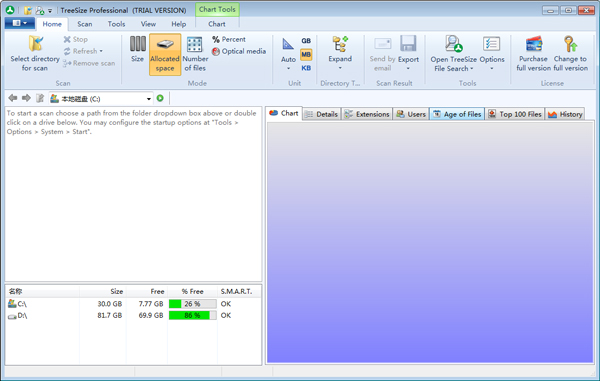Click Select directory for scan icon
The height and width of the screenshot is (381, 600).
(x=36, y=43)
